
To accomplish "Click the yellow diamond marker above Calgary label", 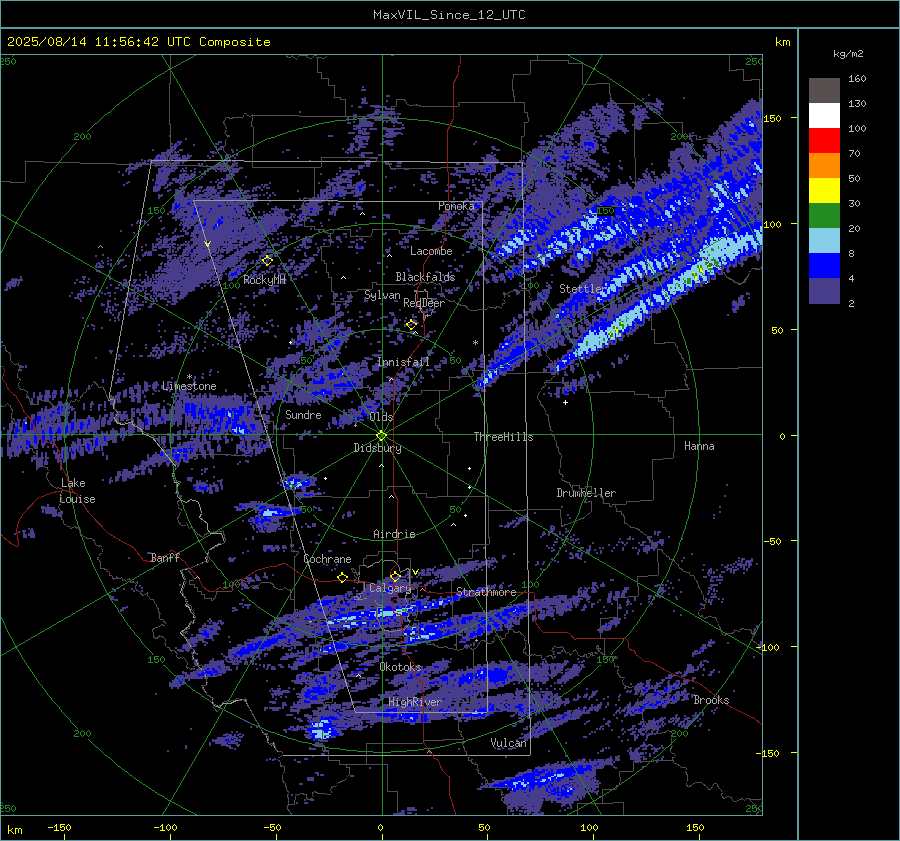I will [395, 576].
